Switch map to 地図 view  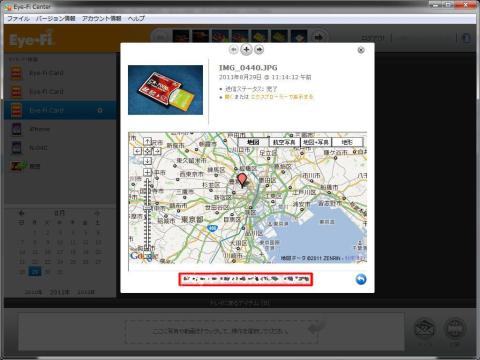[x=253, y=142]
